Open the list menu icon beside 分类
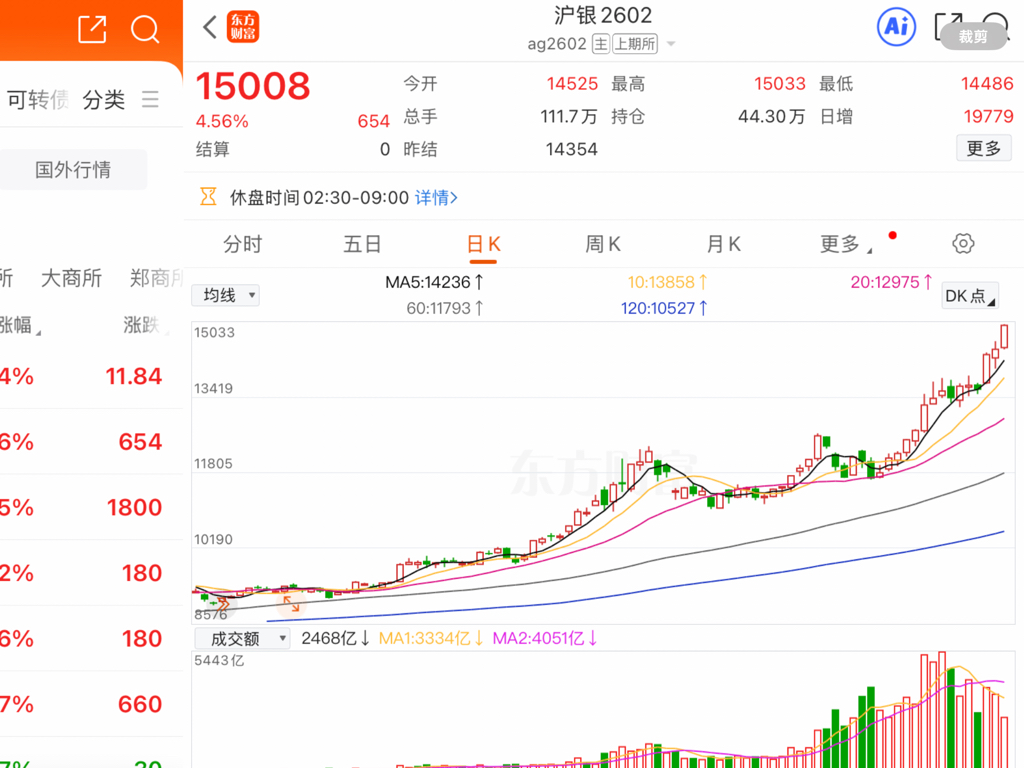 coord(150,99)
